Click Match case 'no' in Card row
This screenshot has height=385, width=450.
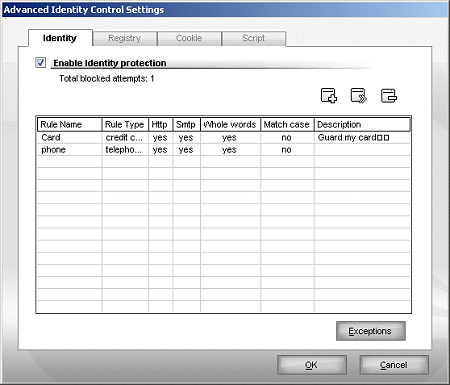pyautogui.click(x=287, y=137)
